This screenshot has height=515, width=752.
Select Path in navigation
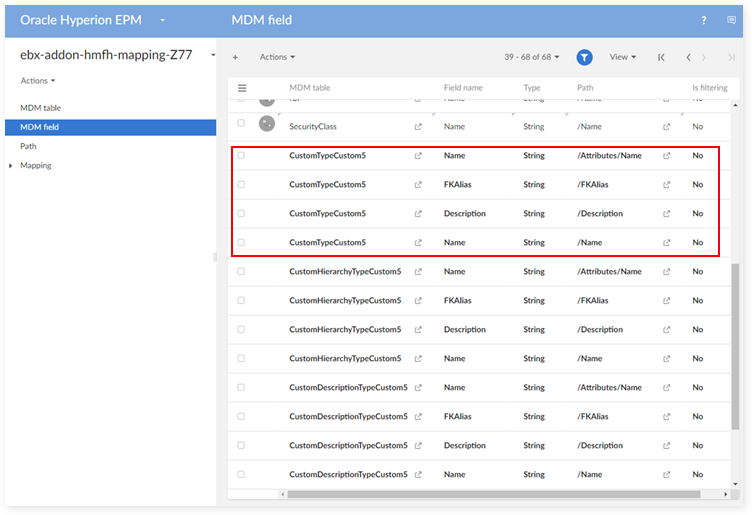click(x=28, y=146)
